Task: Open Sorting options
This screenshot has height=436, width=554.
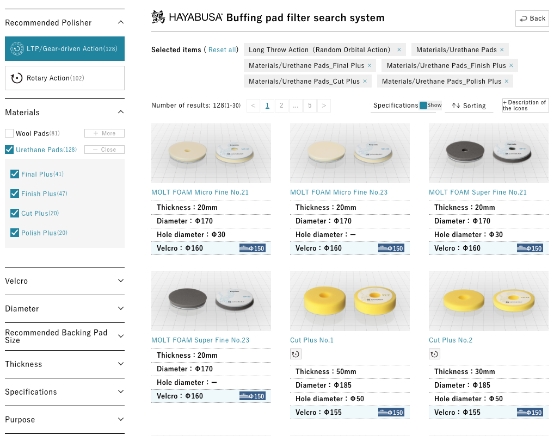Action: pyautogui.click(x=469, y=106)
